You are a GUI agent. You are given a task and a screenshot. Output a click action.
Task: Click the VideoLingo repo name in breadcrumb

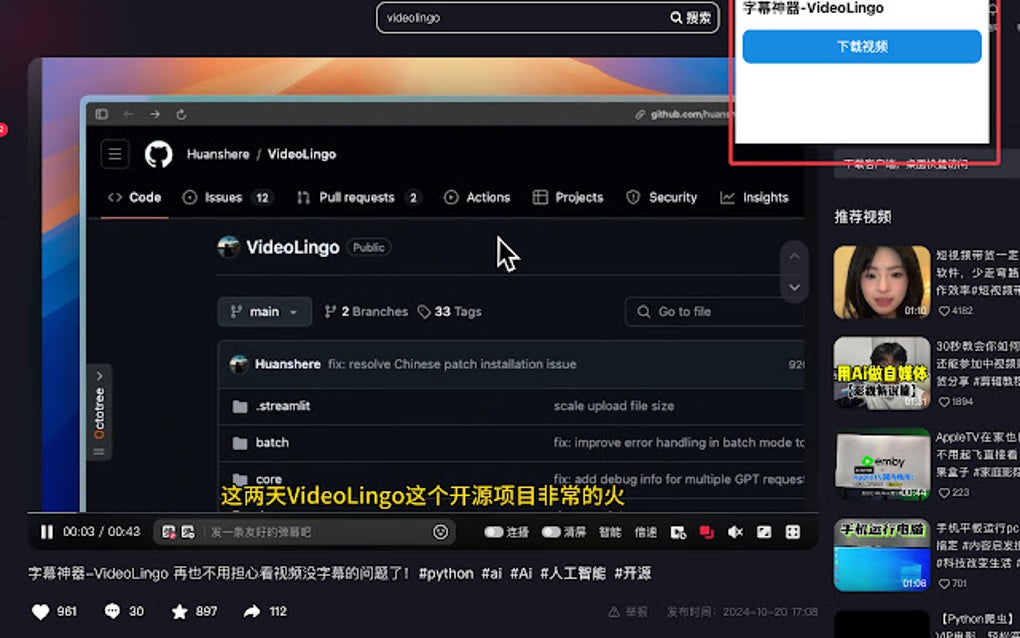302,154
